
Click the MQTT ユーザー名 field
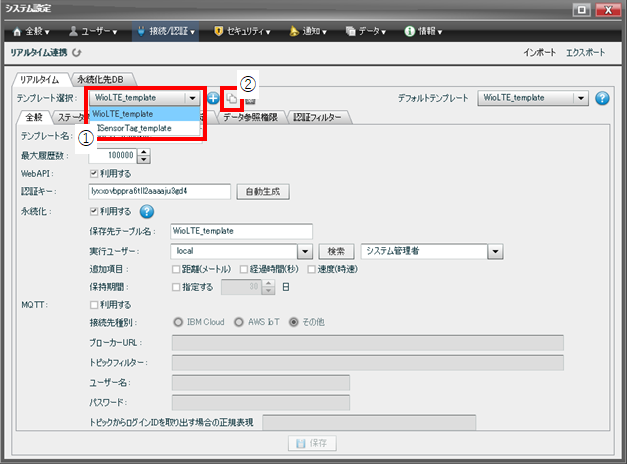coord(261,382)
